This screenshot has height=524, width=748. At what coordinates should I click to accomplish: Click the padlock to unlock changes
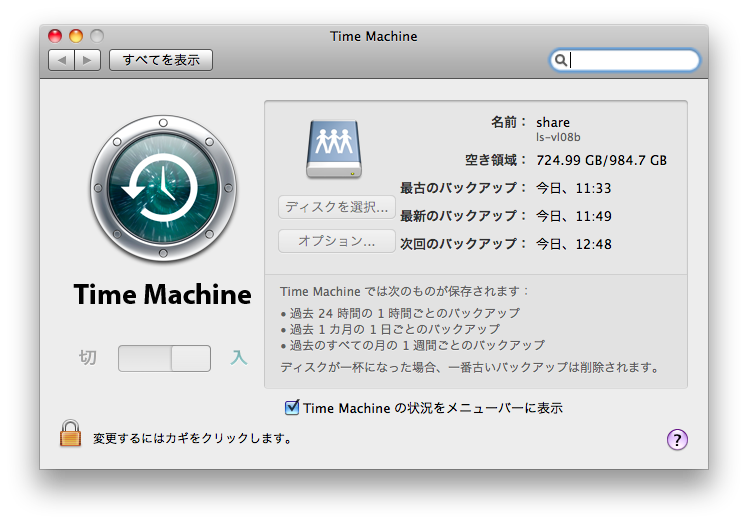click(x=70, y=433)
